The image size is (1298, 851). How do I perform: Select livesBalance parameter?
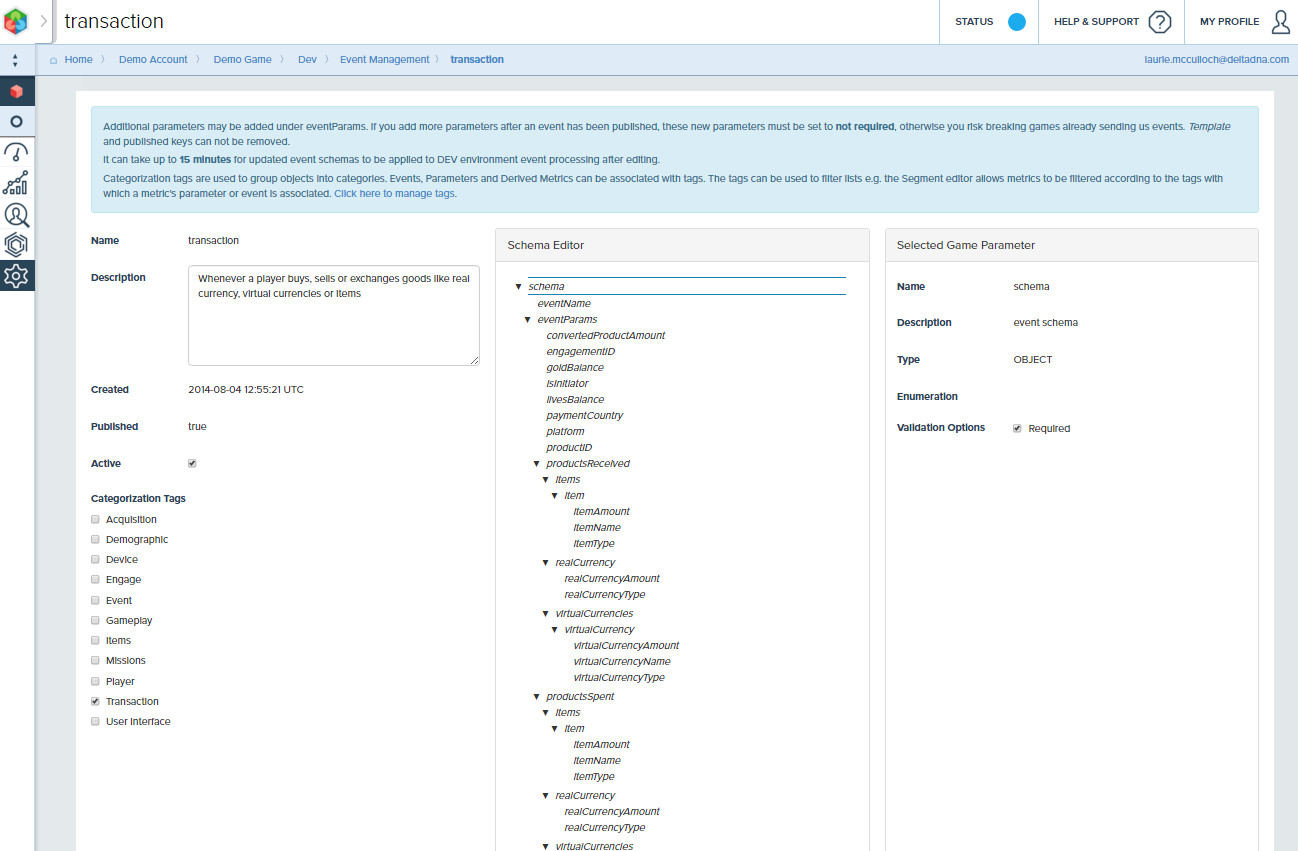(x=575, y=400)
